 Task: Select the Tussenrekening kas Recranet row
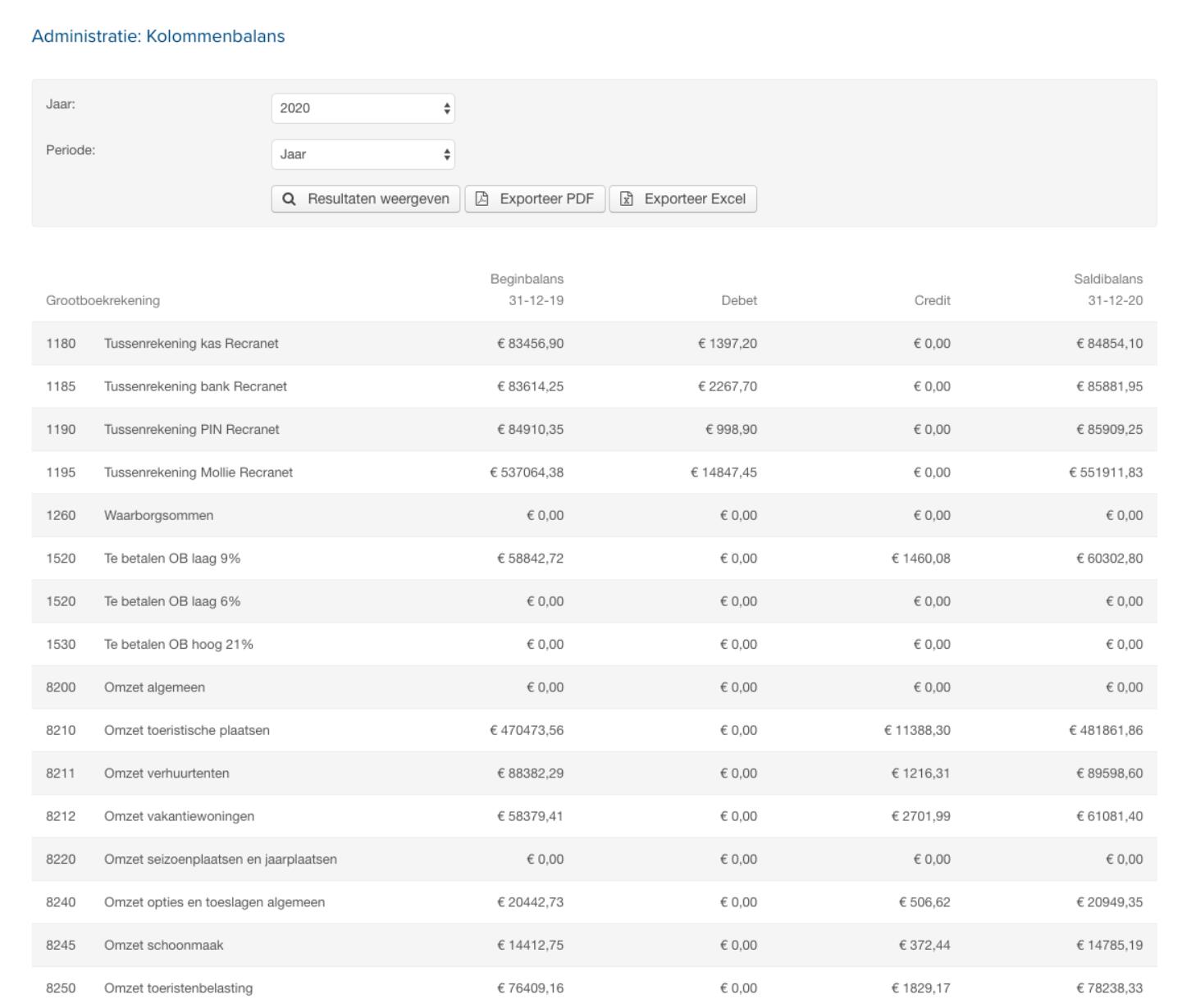(x=191, y=344)
